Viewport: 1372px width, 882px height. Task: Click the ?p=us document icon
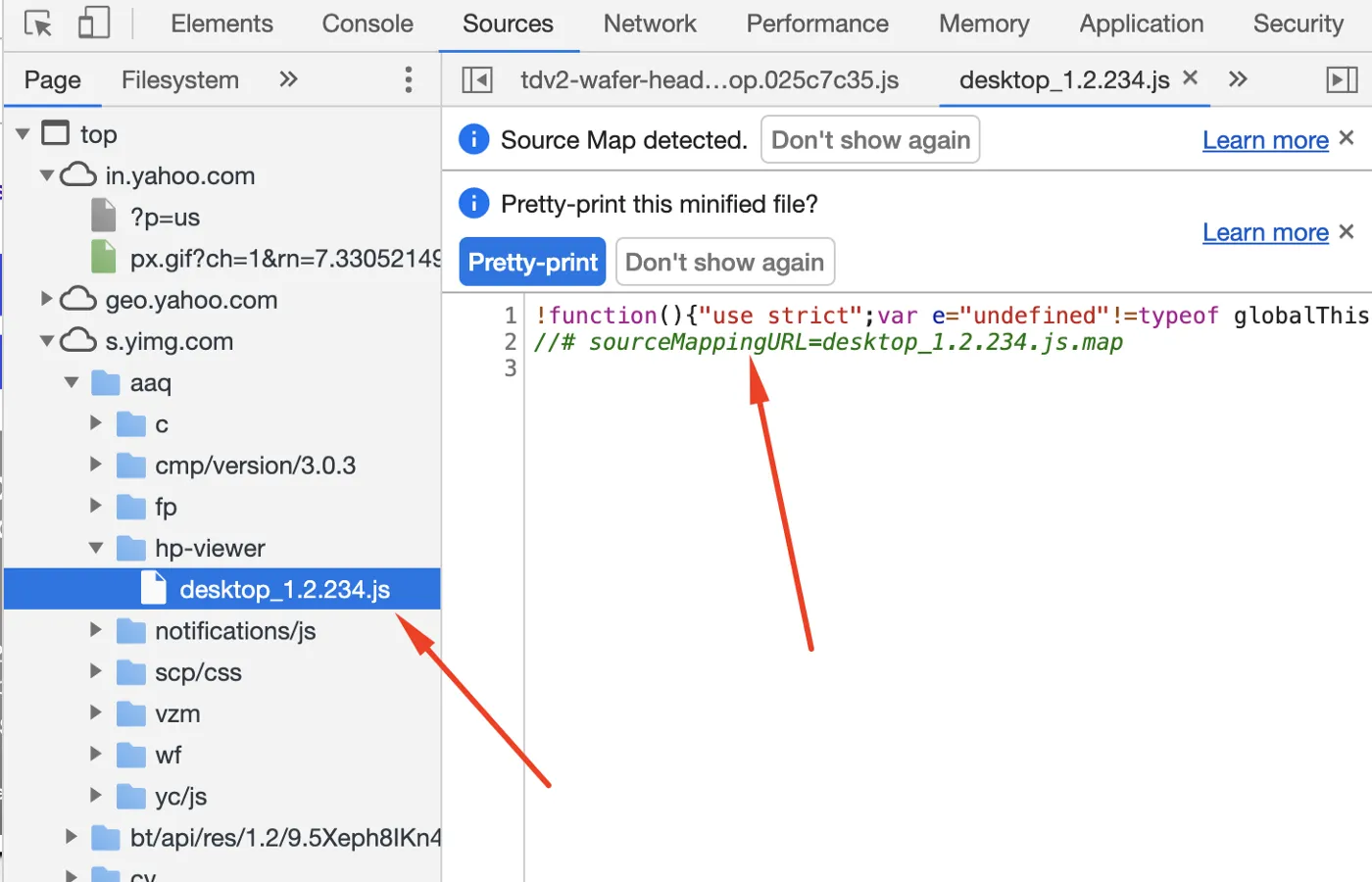(104, 216)
